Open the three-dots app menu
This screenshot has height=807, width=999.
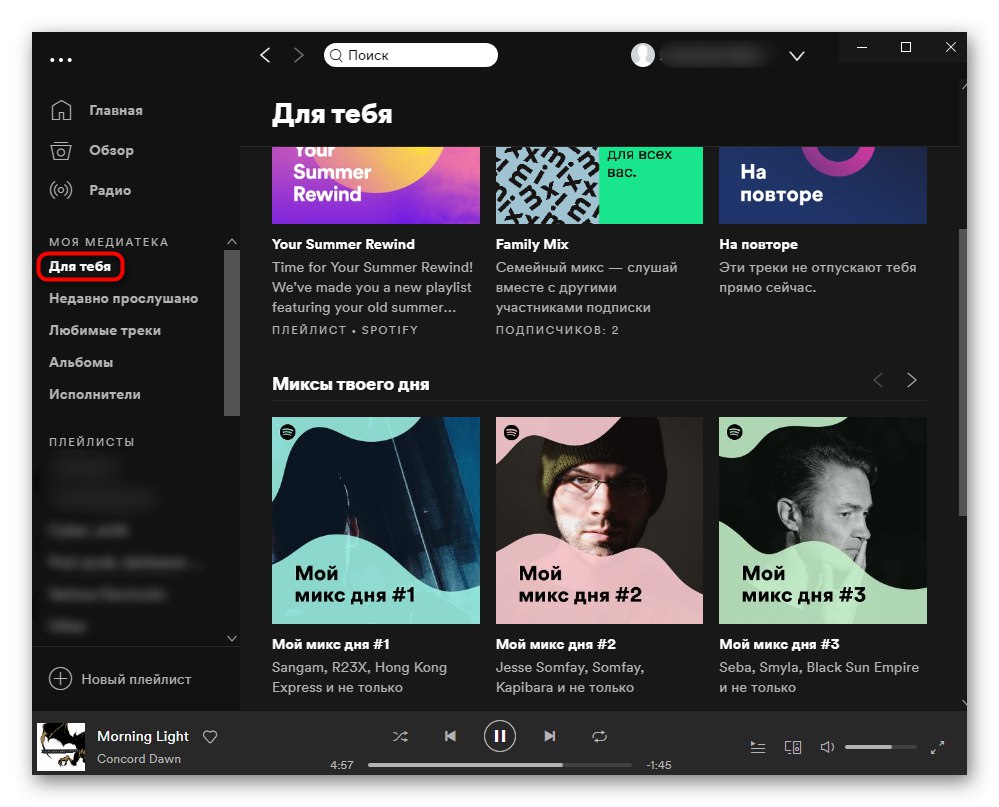[61, 60]
